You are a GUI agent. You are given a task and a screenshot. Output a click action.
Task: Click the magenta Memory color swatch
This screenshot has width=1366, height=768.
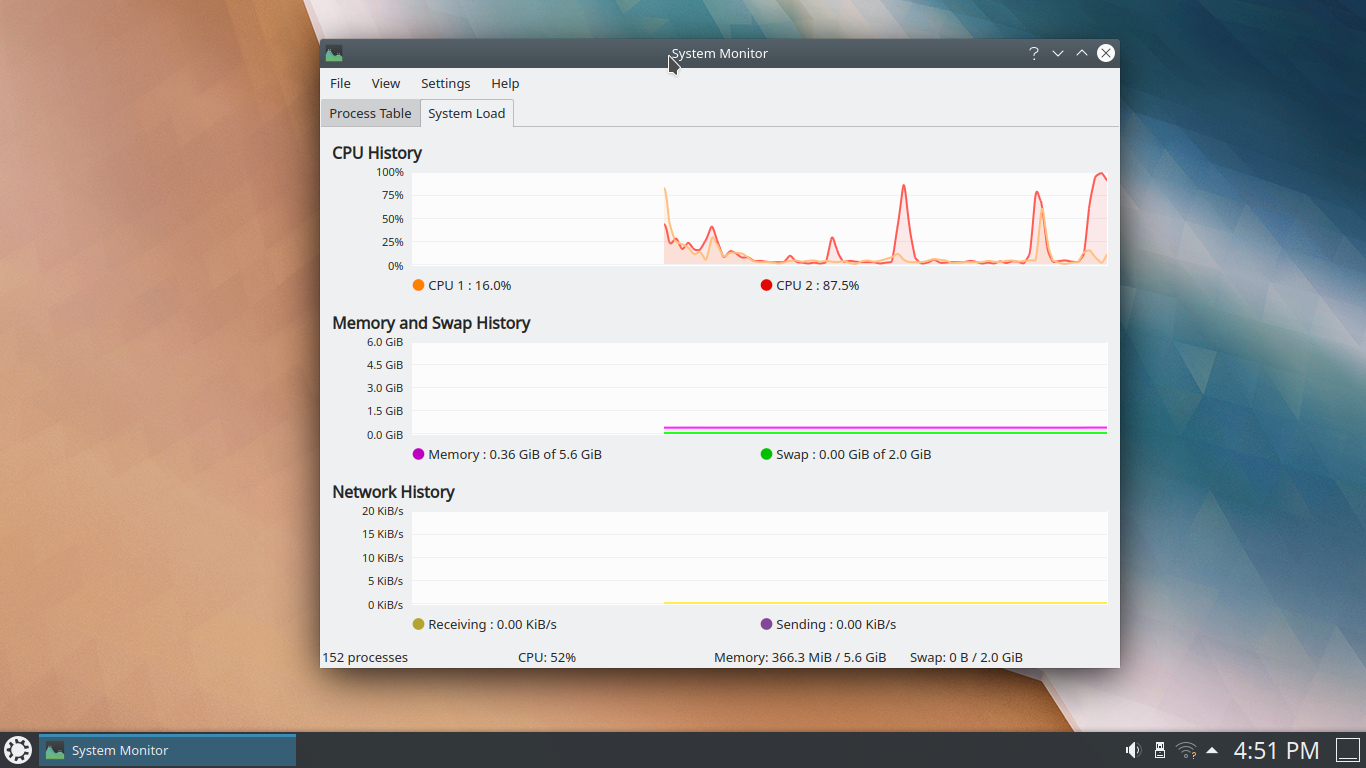418,454
